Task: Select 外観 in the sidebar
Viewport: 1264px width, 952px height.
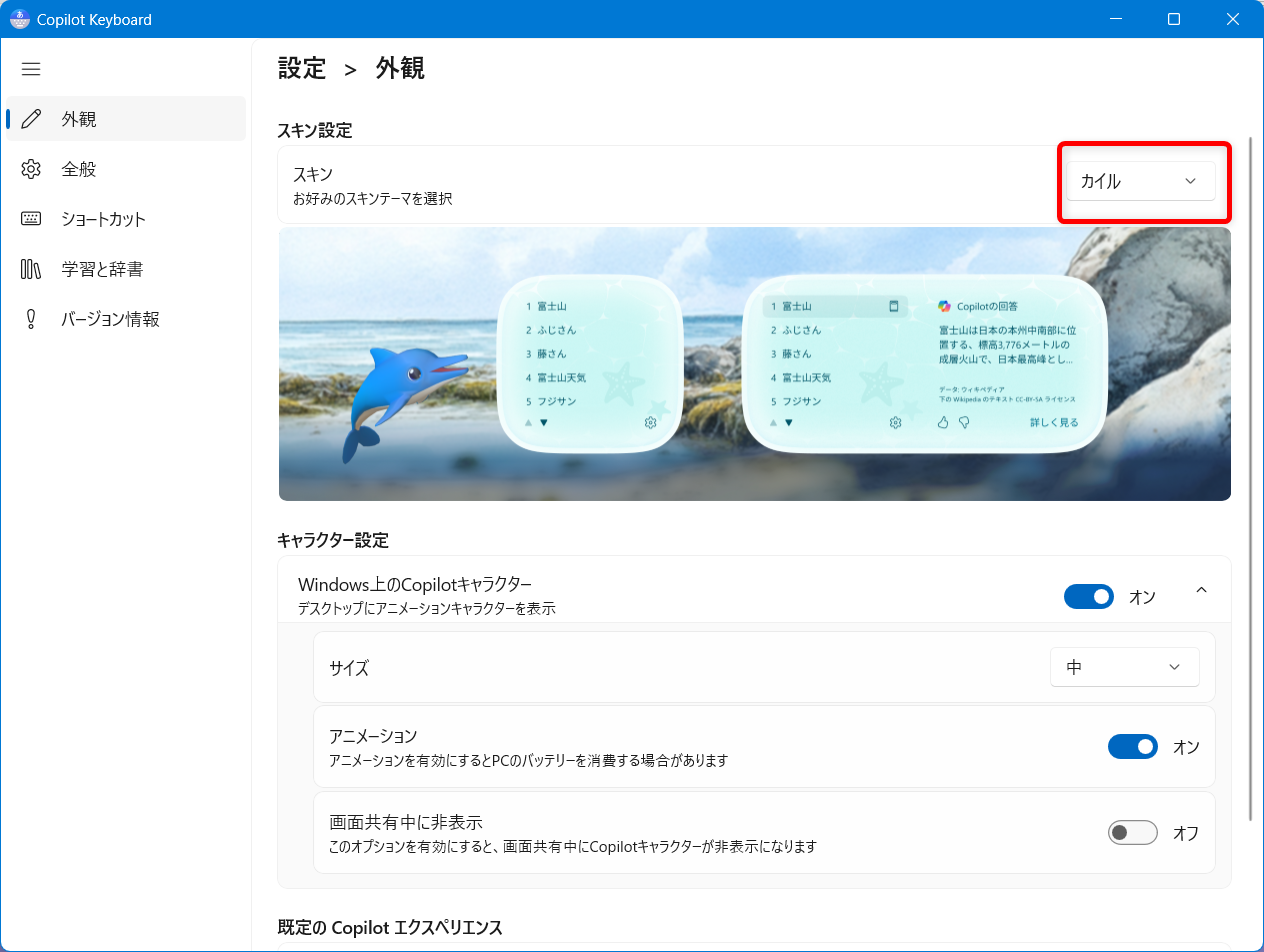Action: [126, 119]
